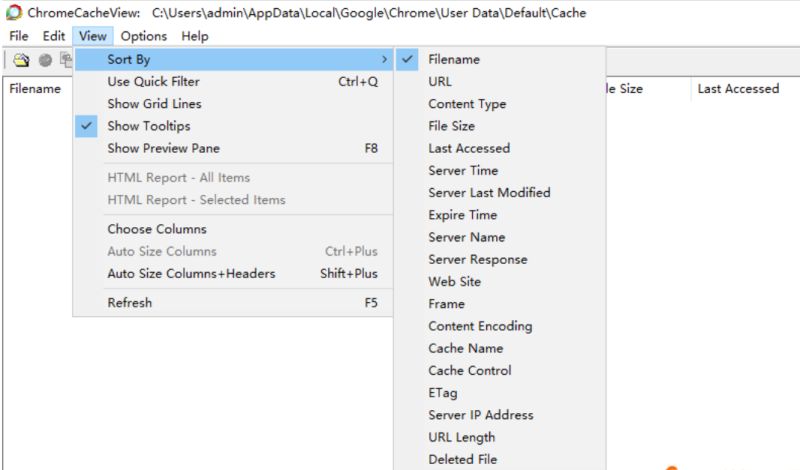800x470 pixels.
Task: Click the open cache folder toolbar icon
Action: point(21,60)
